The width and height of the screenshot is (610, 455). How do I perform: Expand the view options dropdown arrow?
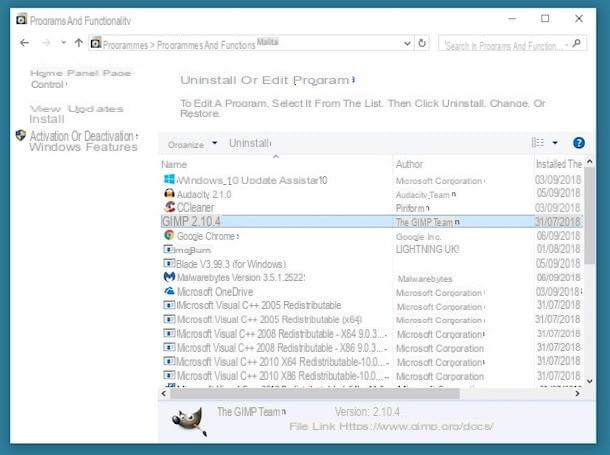click(x=555, y=143)
